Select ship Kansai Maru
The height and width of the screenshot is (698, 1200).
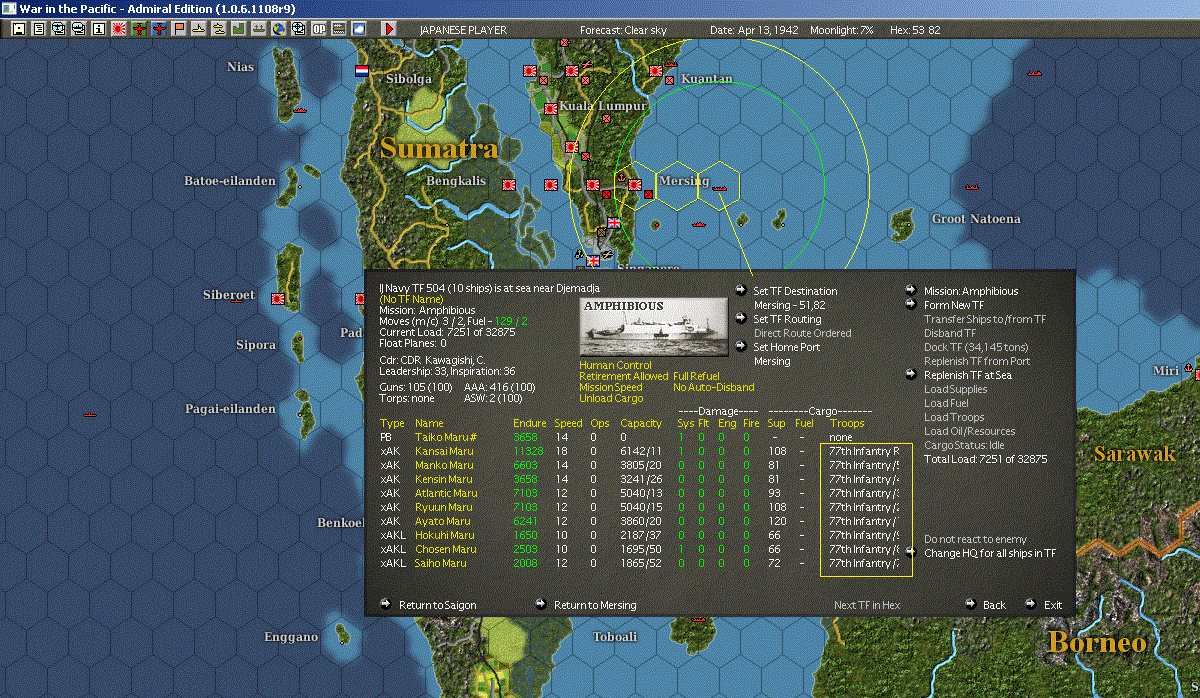pos(442,451)
